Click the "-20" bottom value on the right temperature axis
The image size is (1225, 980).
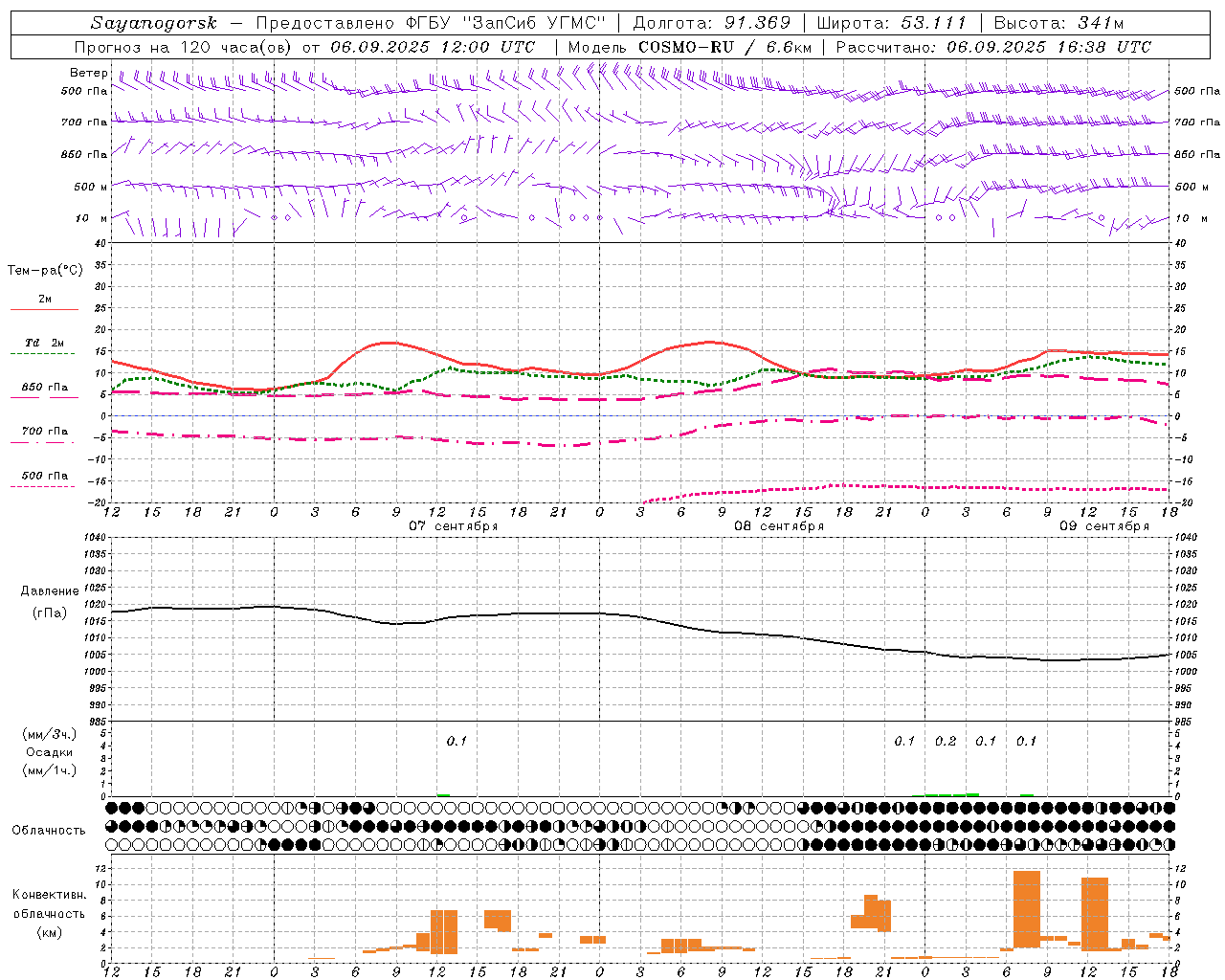click(x=1185, y=503)
